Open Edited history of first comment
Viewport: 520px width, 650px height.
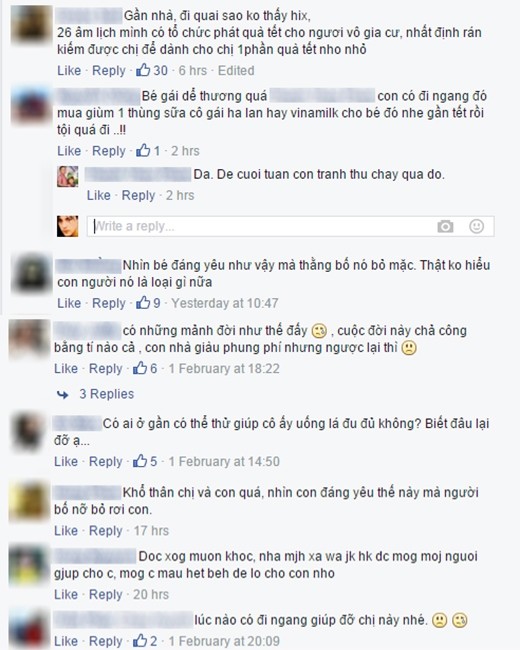[236, 70]
